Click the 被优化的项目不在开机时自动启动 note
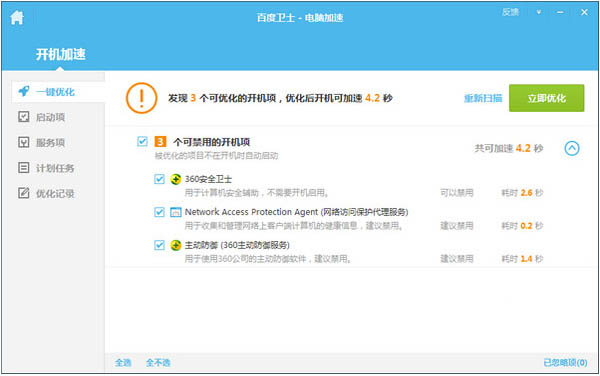The width and height of the screenshot is (600, 376). (x=216, y=156)
